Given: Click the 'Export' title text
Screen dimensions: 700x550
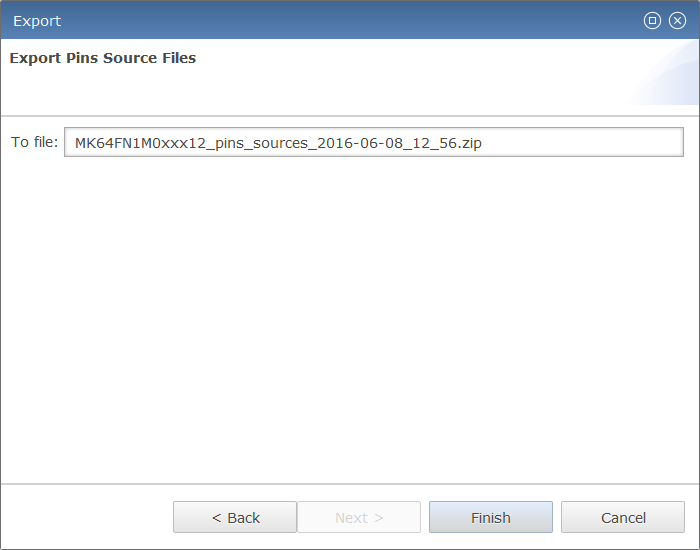Looking at the screenshot, I should coord(37,20).
